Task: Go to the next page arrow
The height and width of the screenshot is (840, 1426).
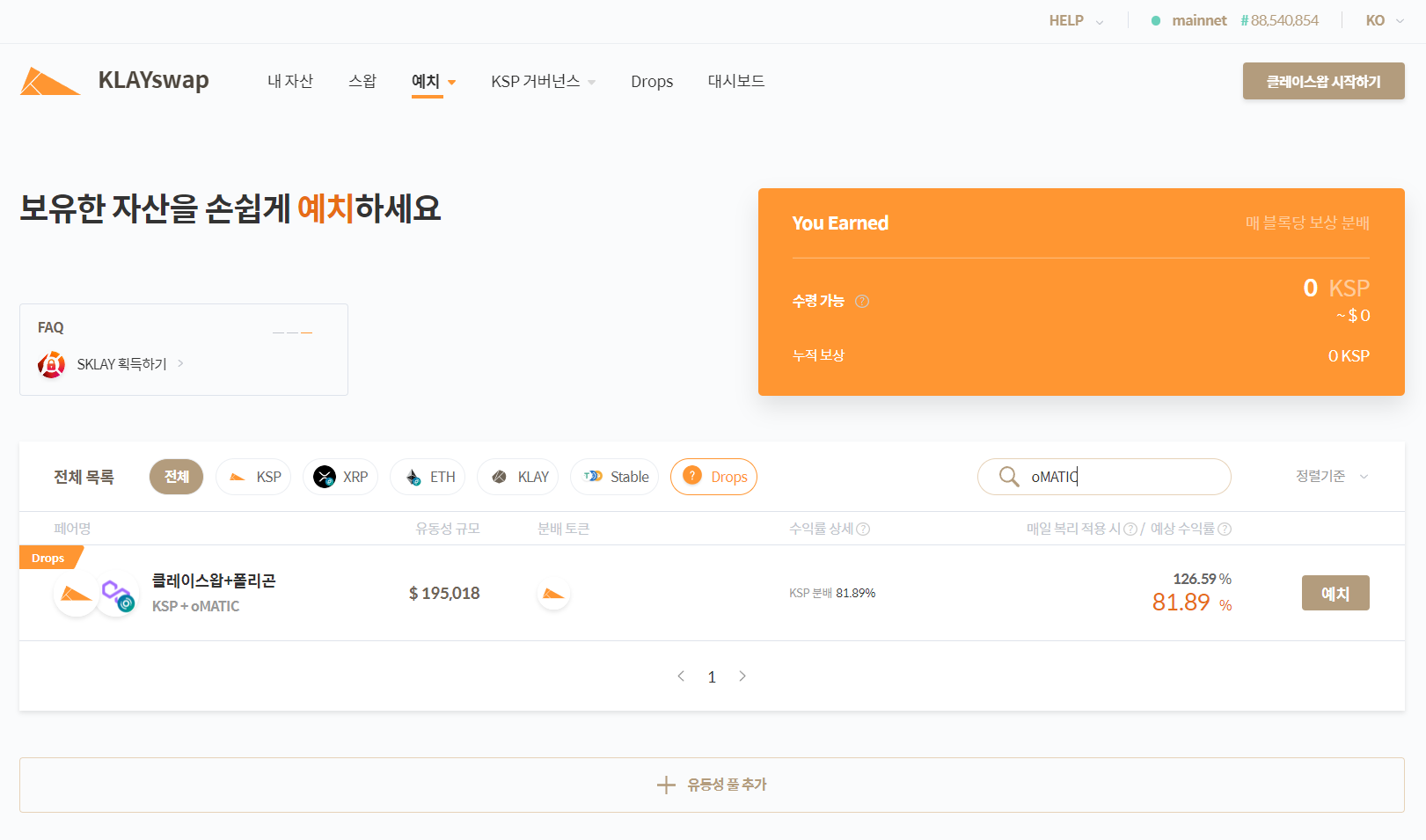Action: [742, 676]
